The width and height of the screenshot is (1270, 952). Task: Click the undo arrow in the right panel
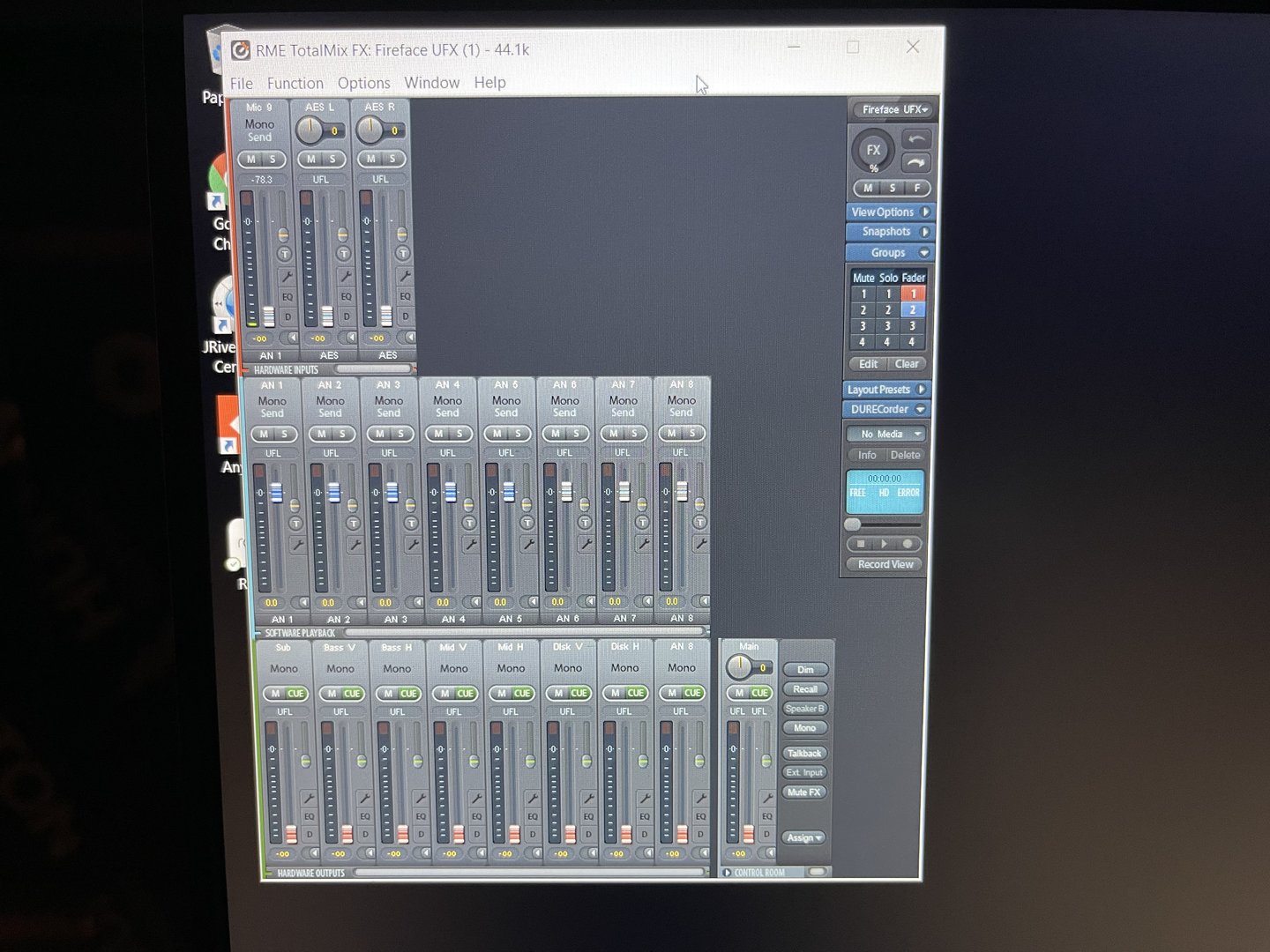(917, 139)
